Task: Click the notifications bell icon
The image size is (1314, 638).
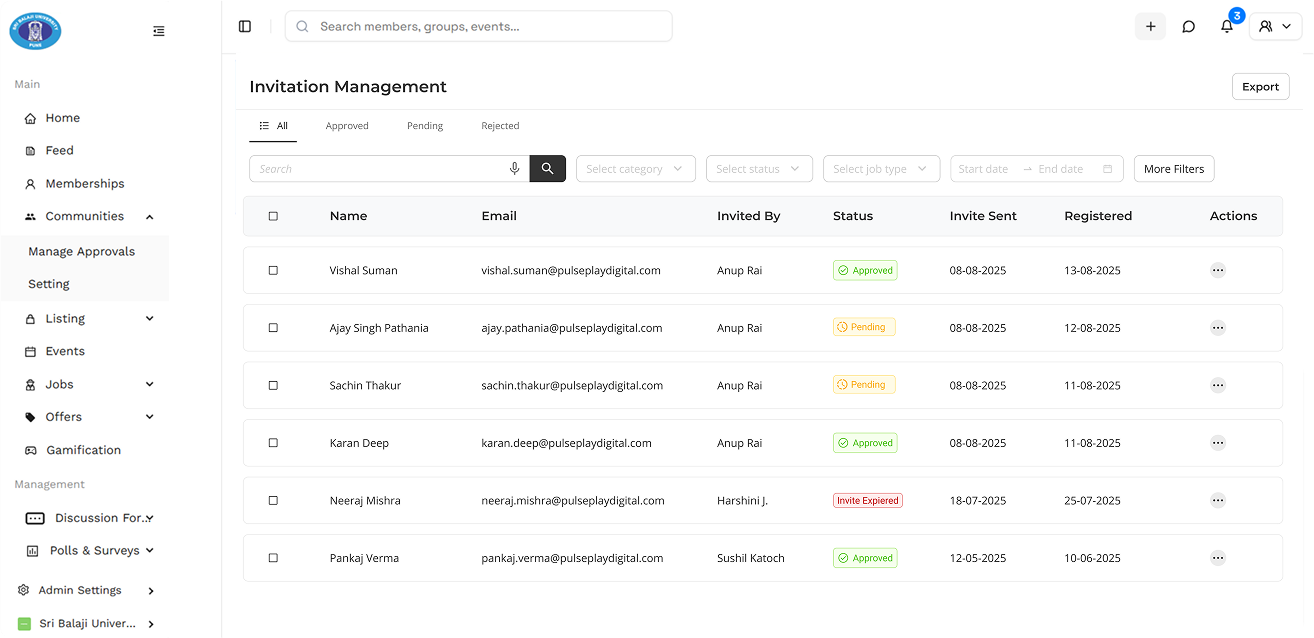Action: [x=1227, y=27]
